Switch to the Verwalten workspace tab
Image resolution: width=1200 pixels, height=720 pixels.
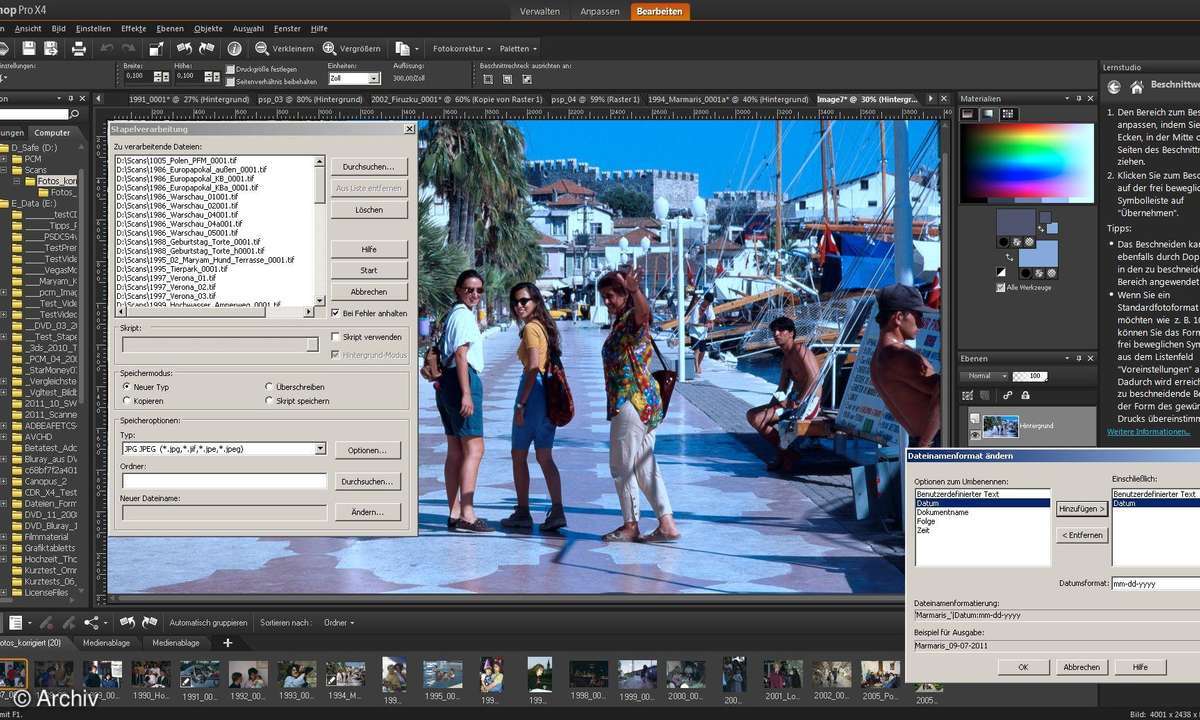pyautogui.click(x=540, y=11)
